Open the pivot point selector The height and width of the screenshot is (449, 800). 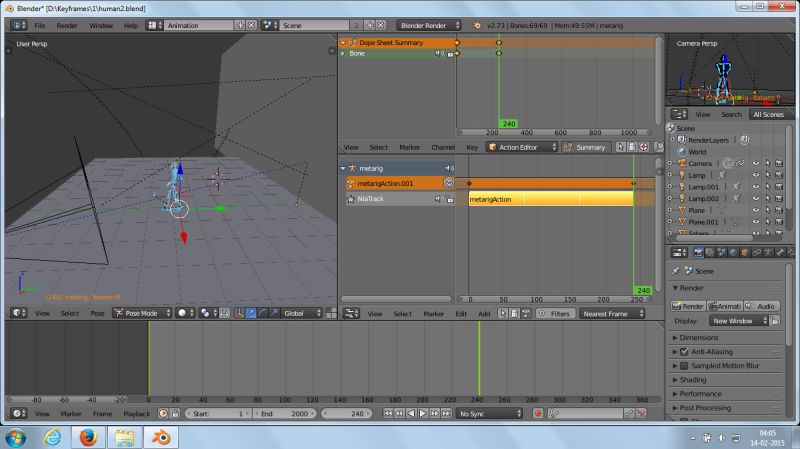tap(208, 313)
